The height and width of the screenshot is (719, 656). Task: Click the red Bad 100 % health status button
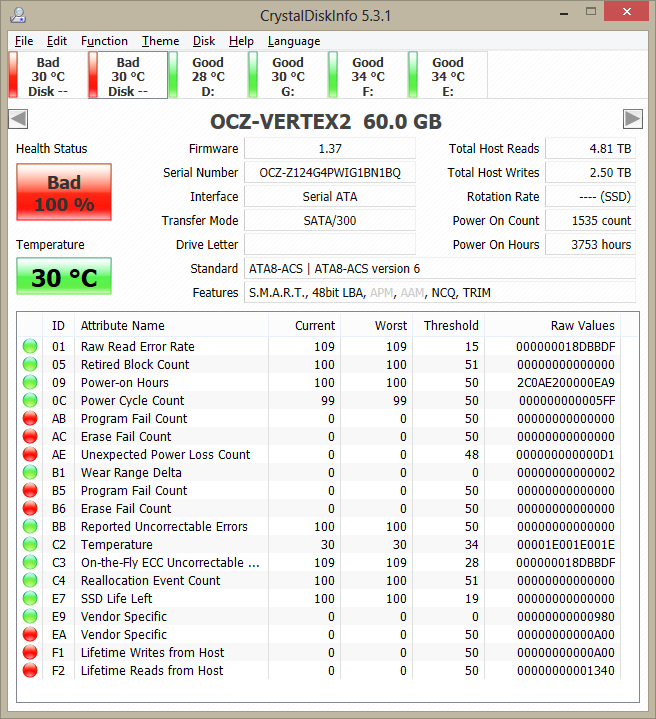click(x=64, y=192)
